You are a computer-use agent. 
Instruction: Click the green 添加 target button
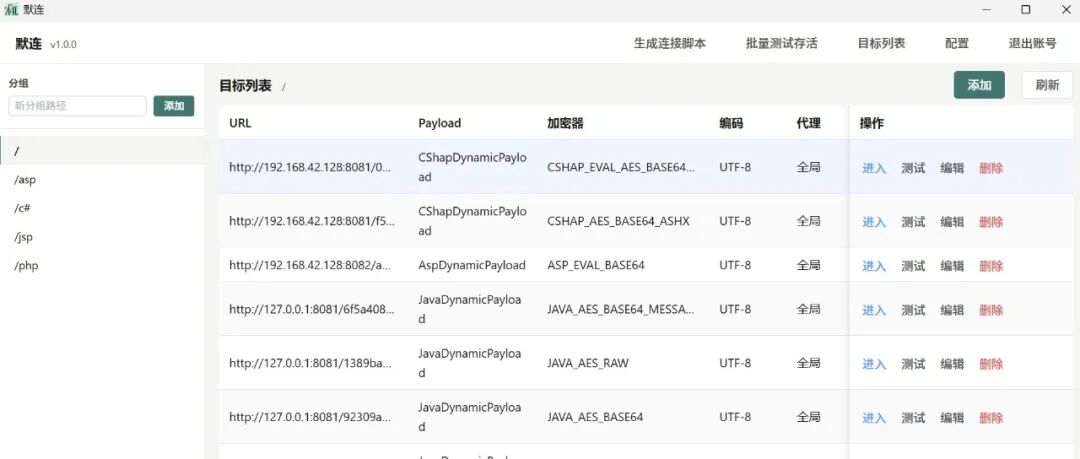(x=979, y=85)
